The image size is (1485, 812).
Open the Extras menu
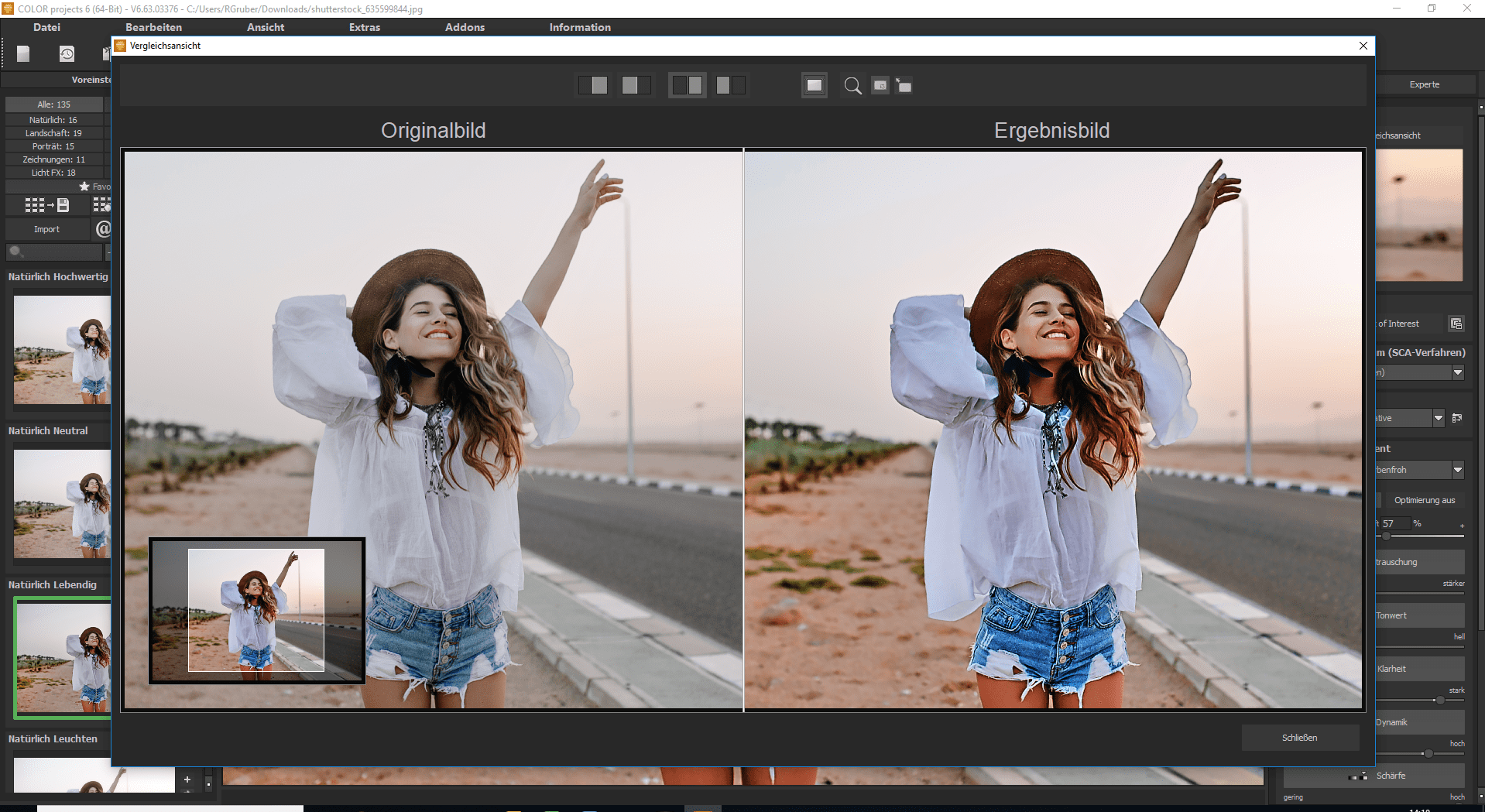pos(363,27)
